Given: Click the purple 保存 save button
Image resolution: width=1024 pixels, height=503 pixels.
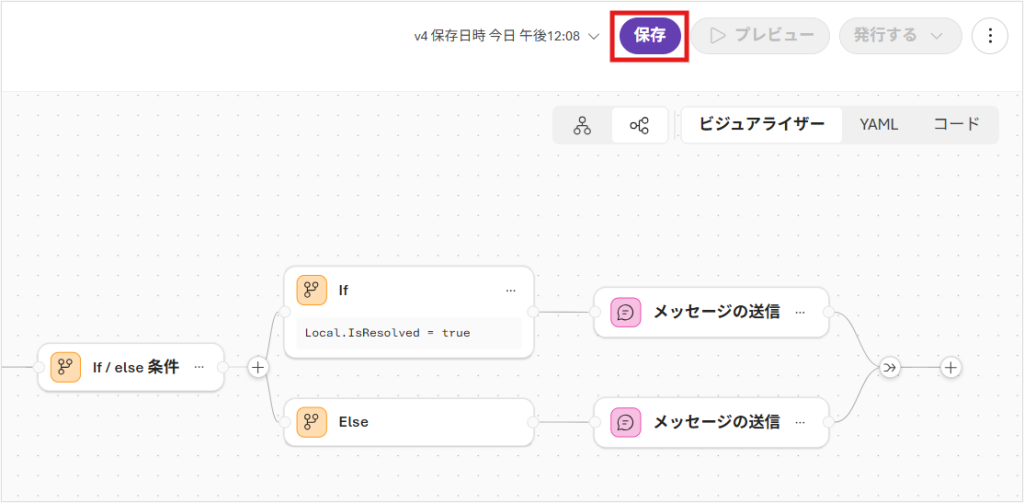Looking at the screenshot, I should (x=650, y=35).
